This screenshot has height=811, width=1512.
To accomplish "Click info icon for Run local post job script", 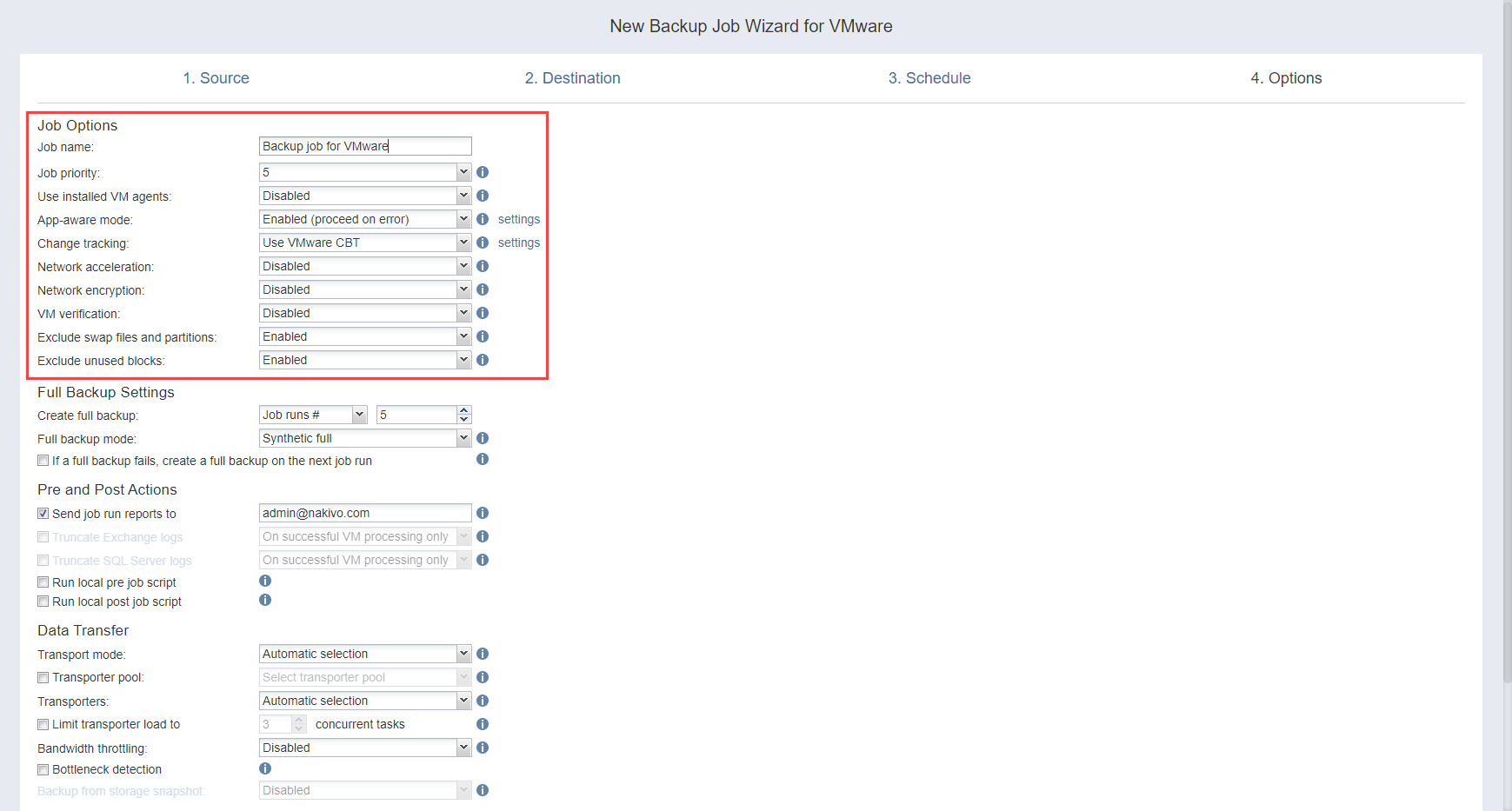I will click(265, 600).
